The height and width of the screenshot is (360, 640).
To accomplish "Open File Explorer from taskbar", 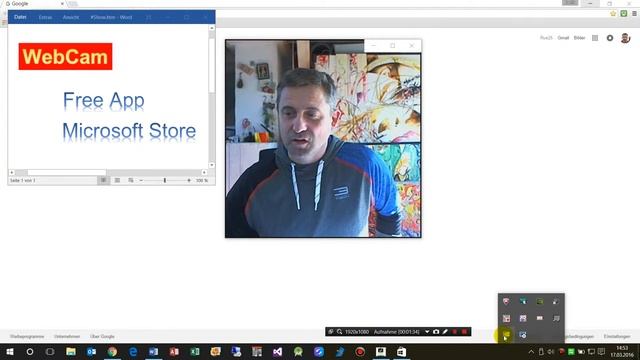I will 71,352.
